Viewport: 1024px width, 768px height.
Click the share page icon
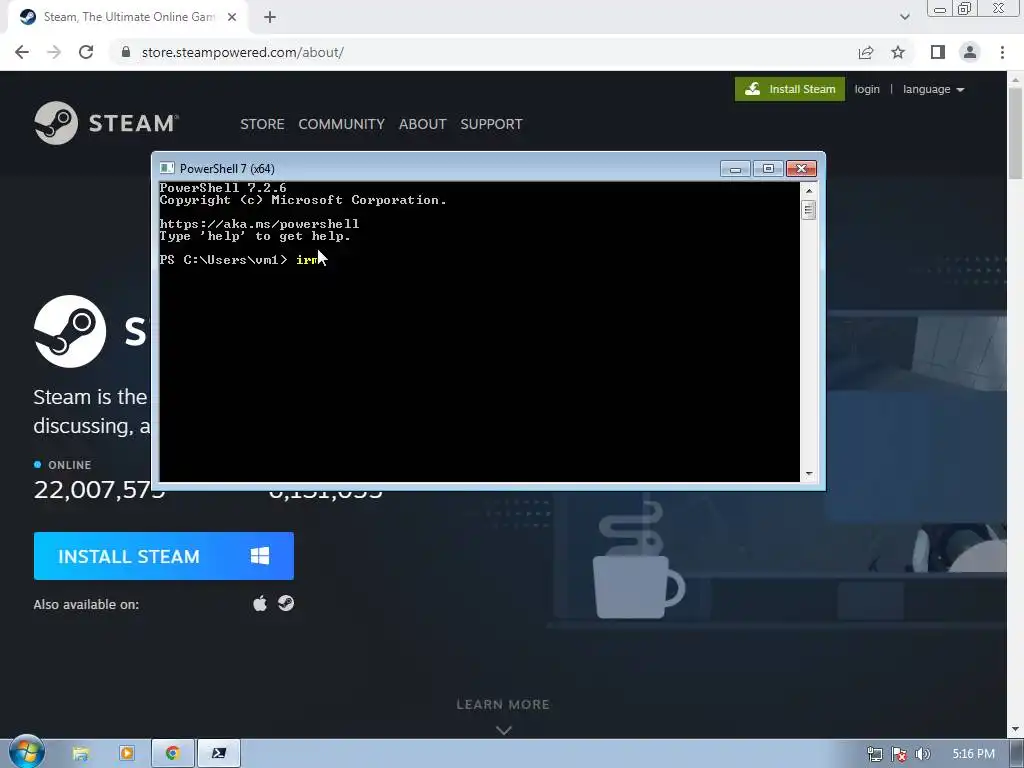(866, 52)
